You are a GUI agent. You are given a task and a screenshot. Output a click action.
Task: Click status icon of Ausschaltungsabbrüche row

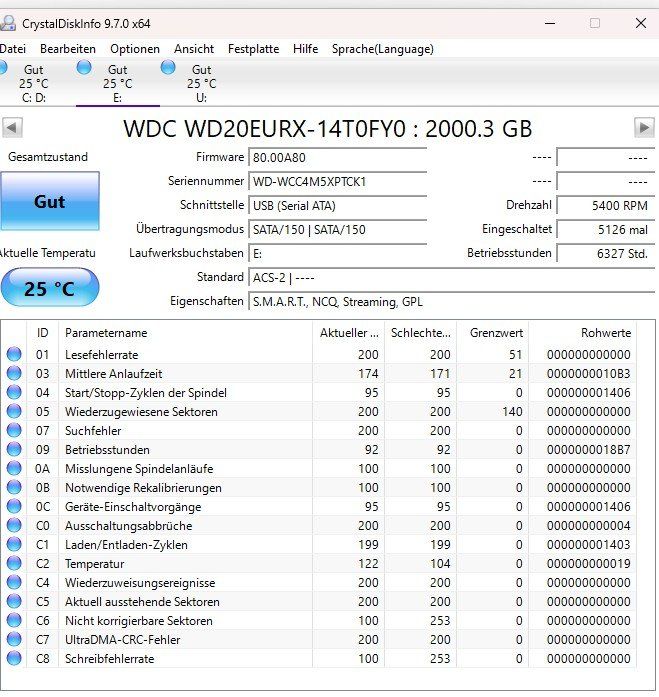click(x=14, y=525)
